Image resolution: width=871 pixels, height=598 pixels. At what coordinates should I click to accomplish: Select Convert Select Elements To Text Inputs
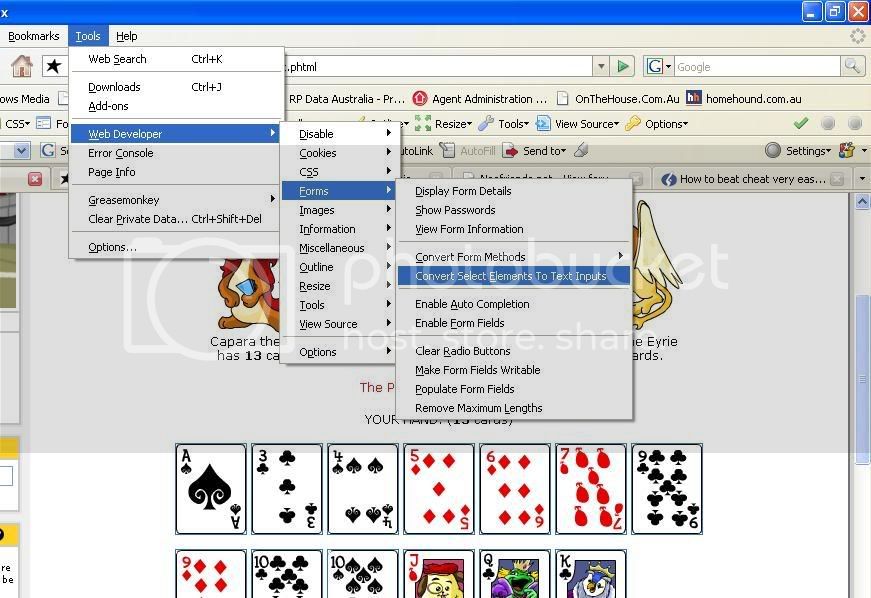tap(510, 276)
